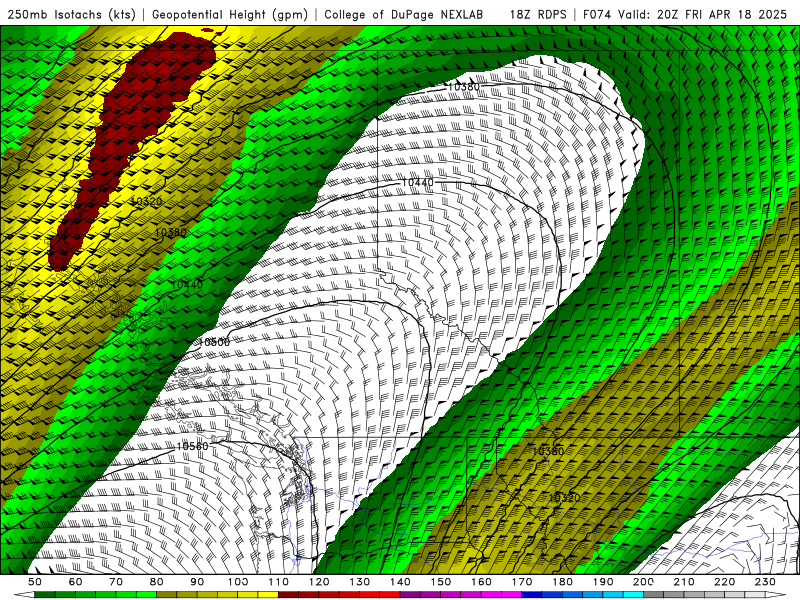Viewport: 800px width, 600px height.
Task: Click the "F074" forecast hour text
Action: tap(597, 15)
